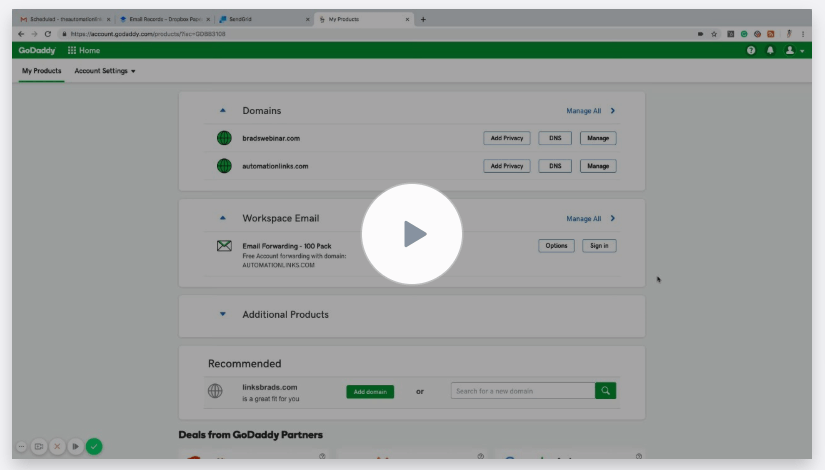Viewport: 825px width, 470px height.
Task: Open the account profile avatar icon
Action: [789, 51]
